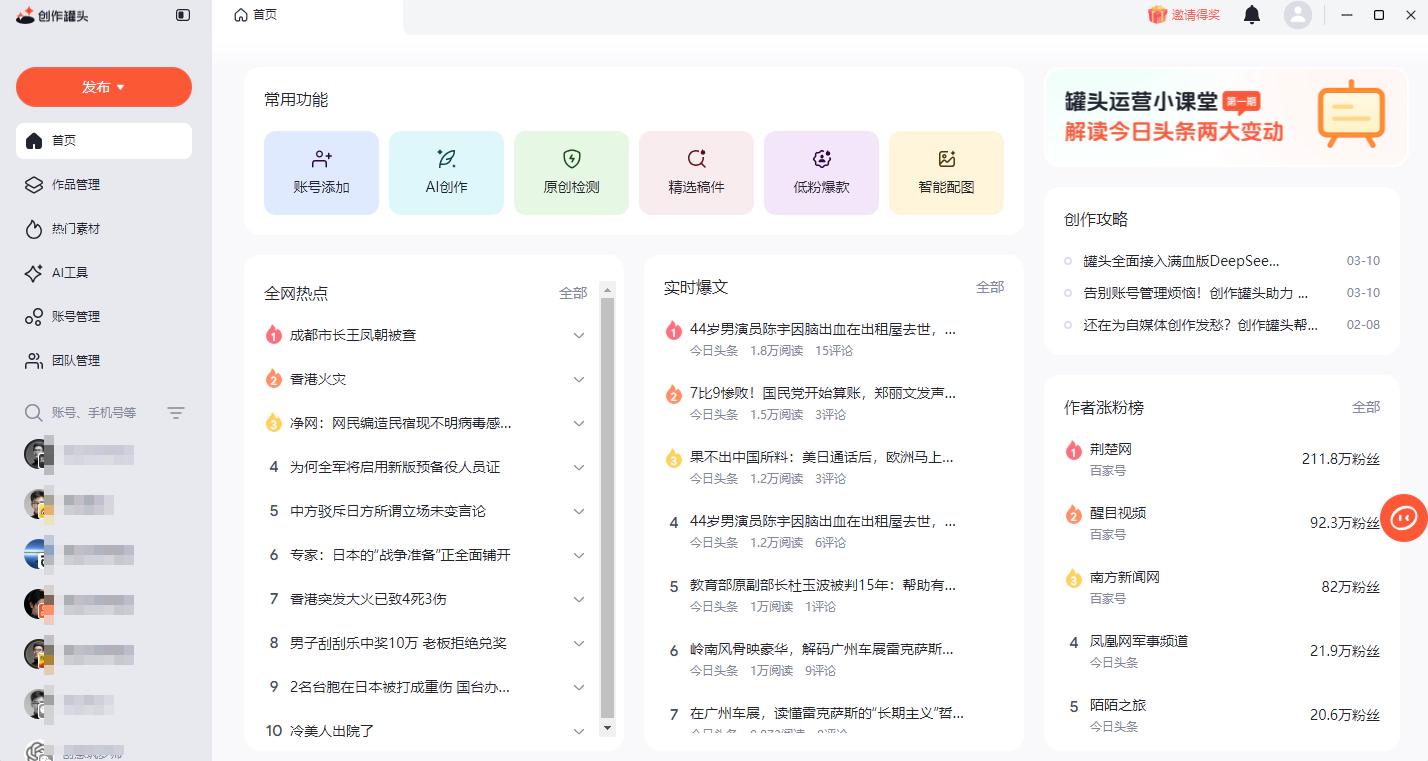Open the AI创作 tile
Viewport: 1428px width, 761px height.
click(x=446, y=172)
